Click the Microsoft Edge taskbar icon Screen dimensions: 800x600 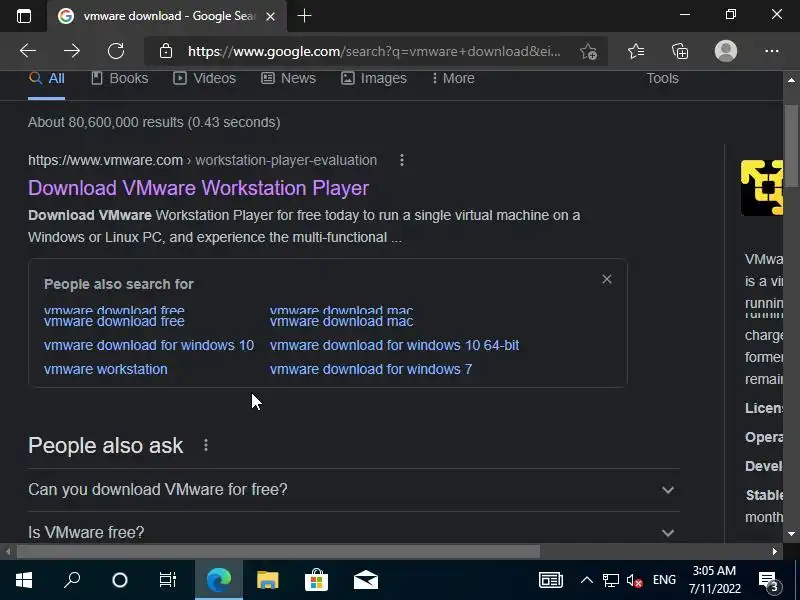(219, 580)
